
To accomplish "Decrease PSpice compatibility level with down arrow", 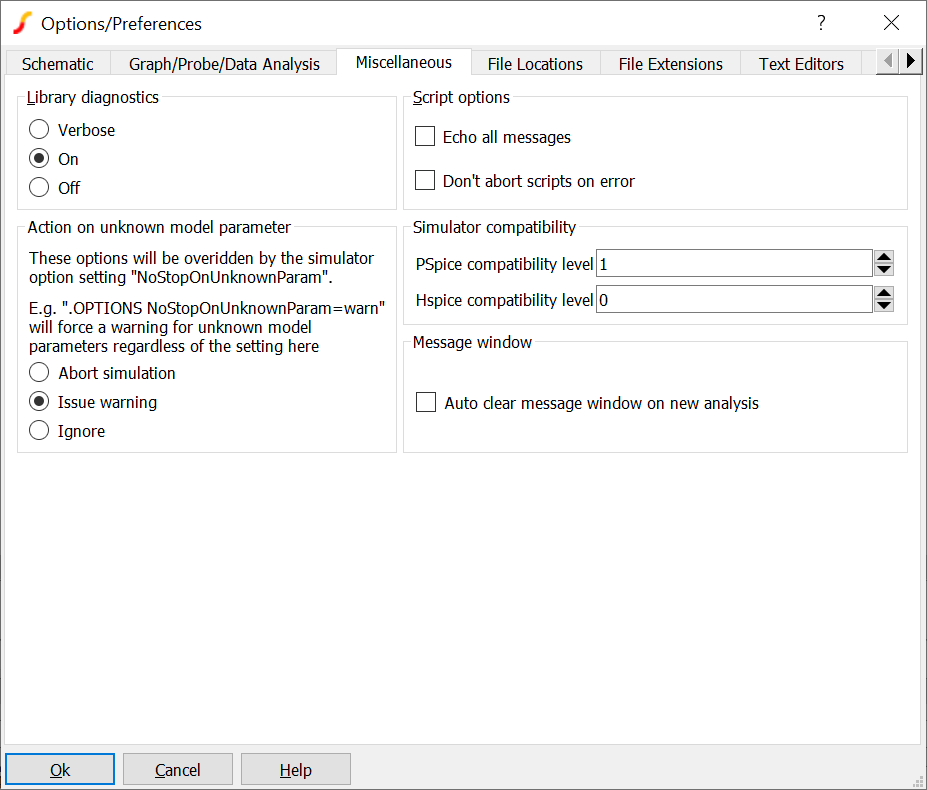I will 884,269.
